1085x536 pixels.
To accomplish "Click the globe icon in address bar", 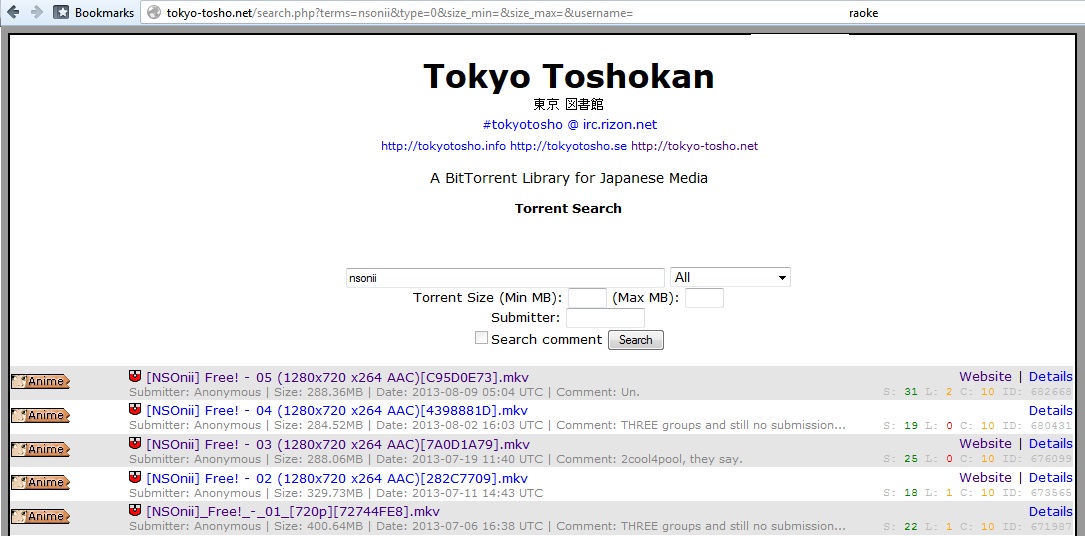I will [x=154, y=12].
